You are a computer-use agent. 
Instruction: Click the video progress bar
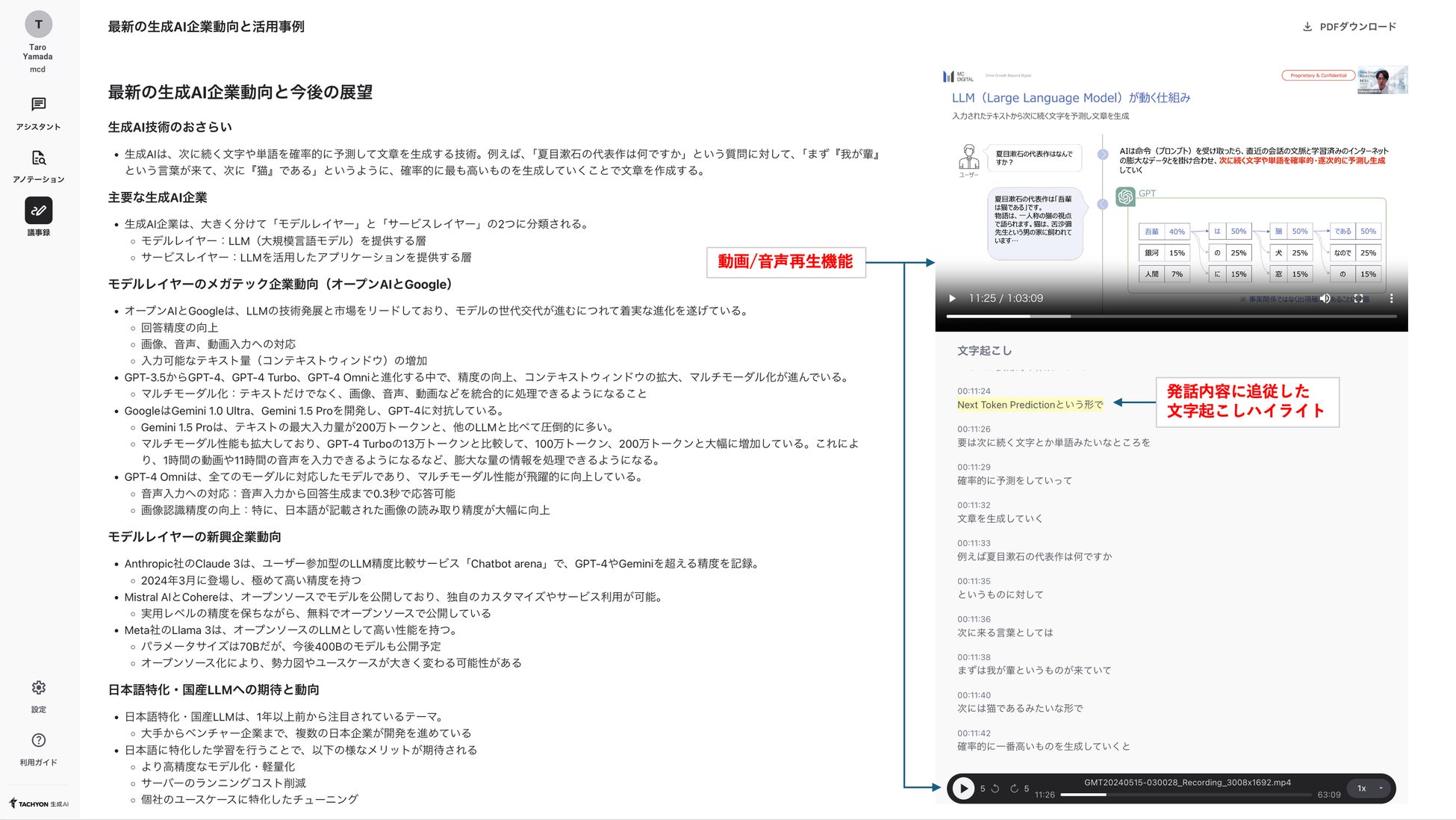(x=1171, y=317)
